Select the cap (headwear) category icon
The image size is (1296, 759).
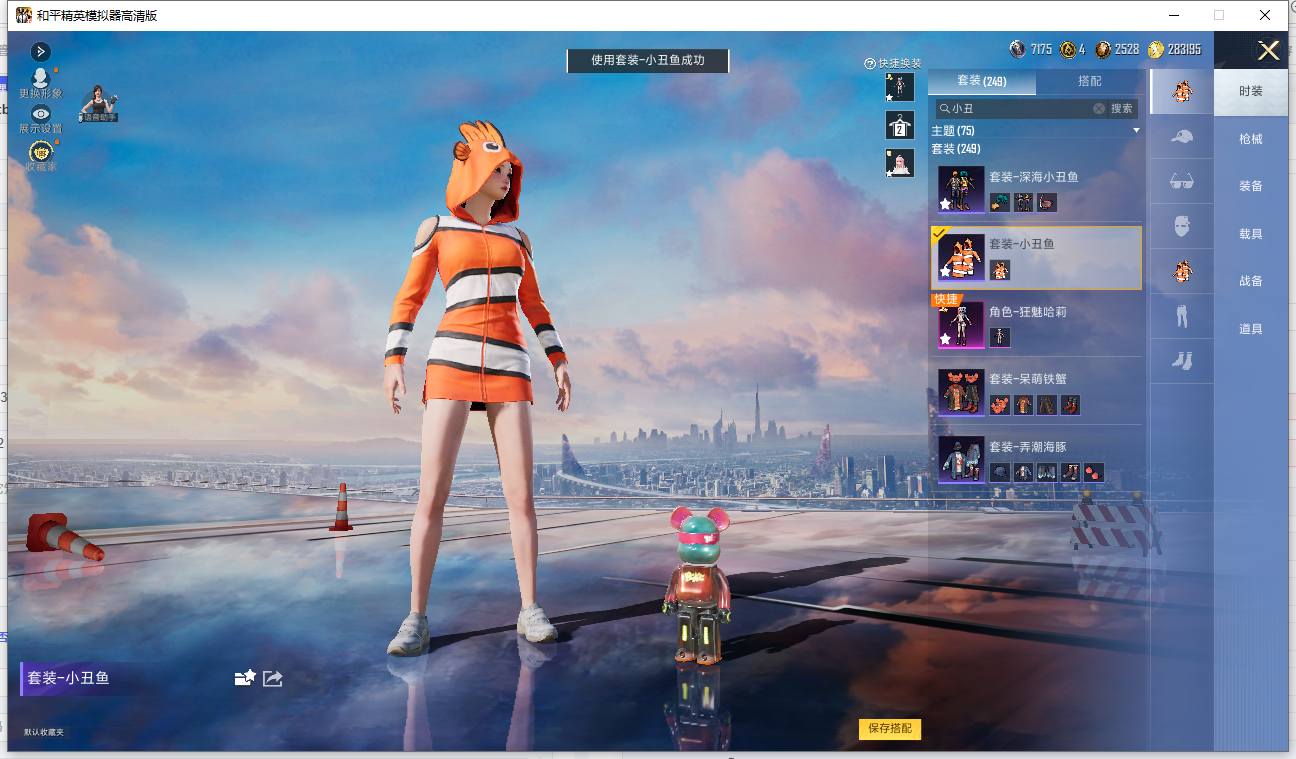(x=1182, y=136)
